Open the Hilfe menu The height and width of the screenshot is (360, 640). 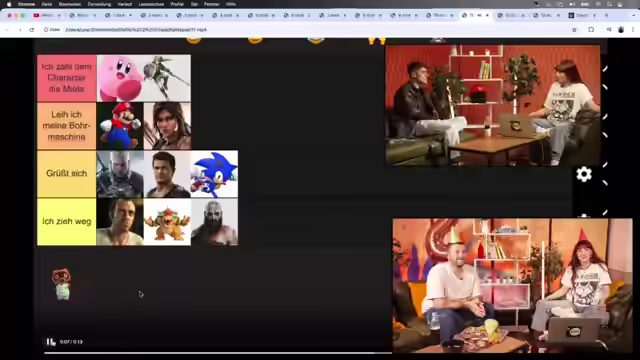point(231,4)
